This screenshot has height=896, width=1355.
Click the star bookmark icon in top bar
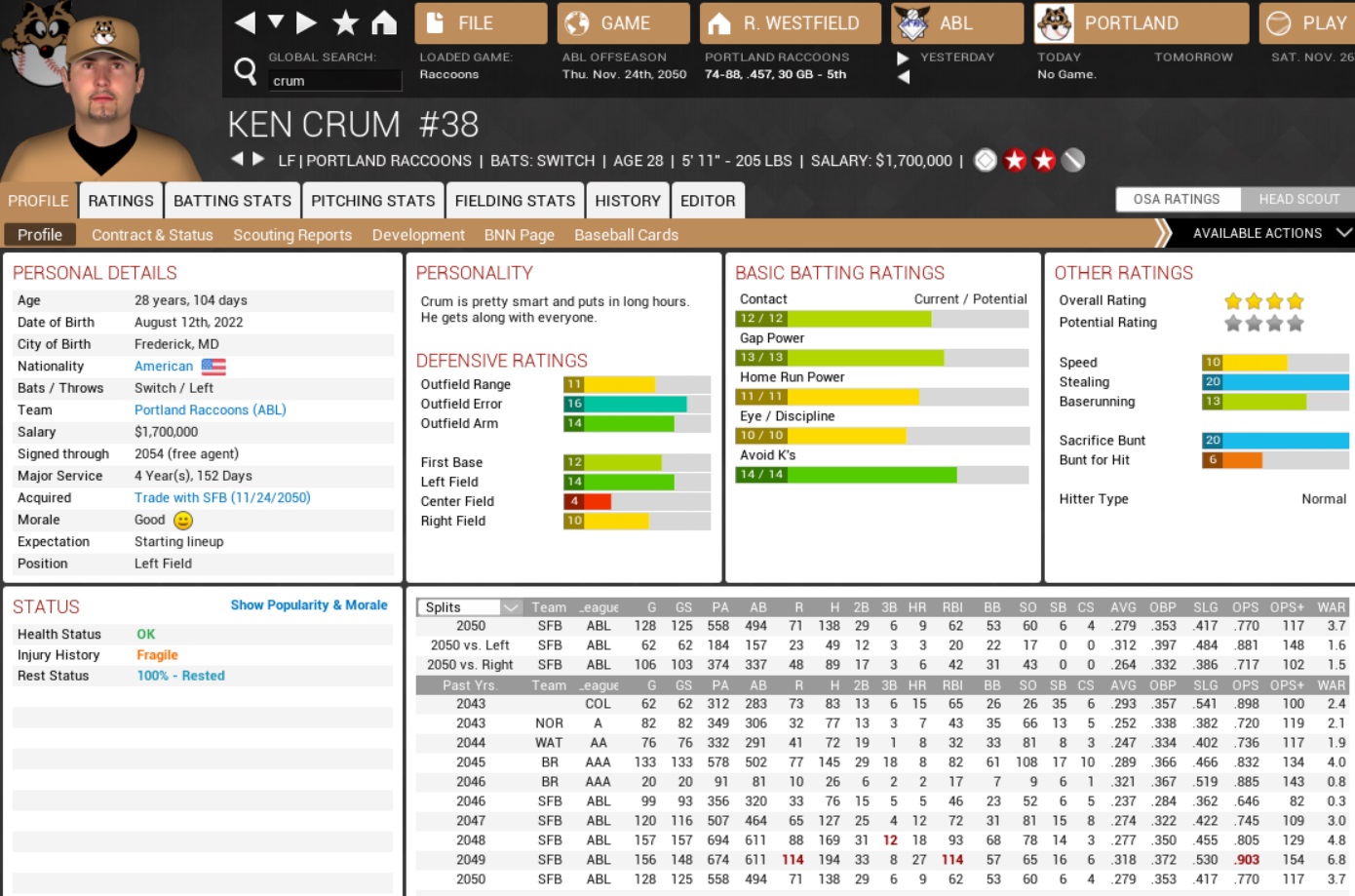point(345,22)
